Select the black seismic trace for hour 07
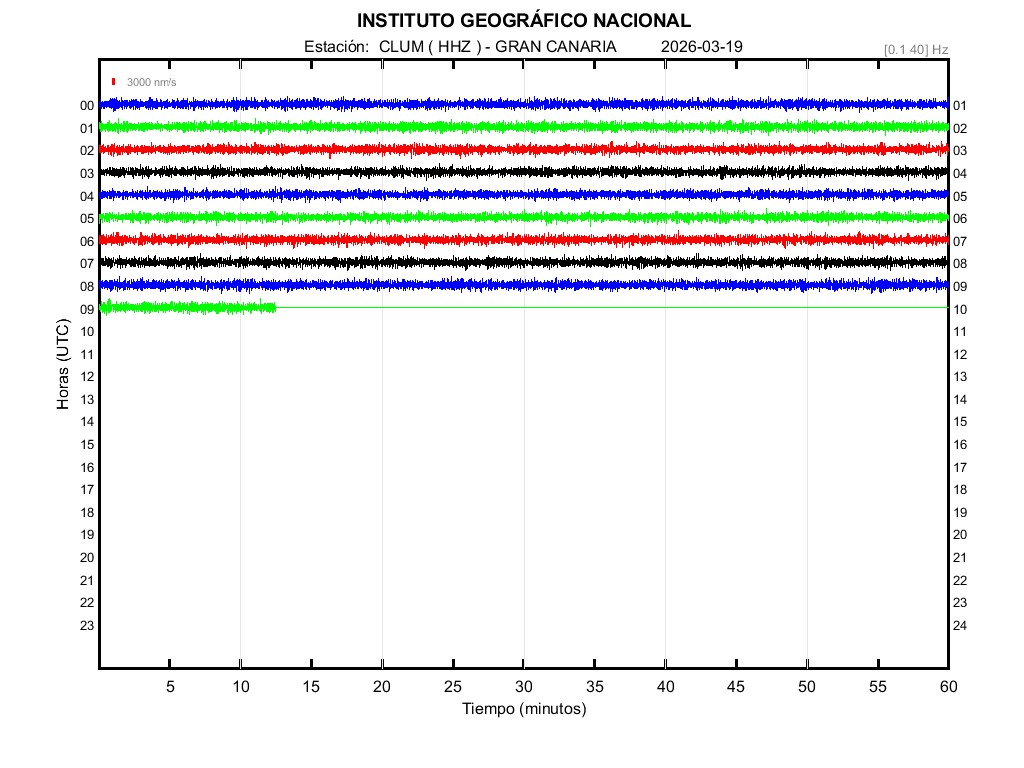The height and width of the screenshot is (768, 1024). [x=524, y=262]
